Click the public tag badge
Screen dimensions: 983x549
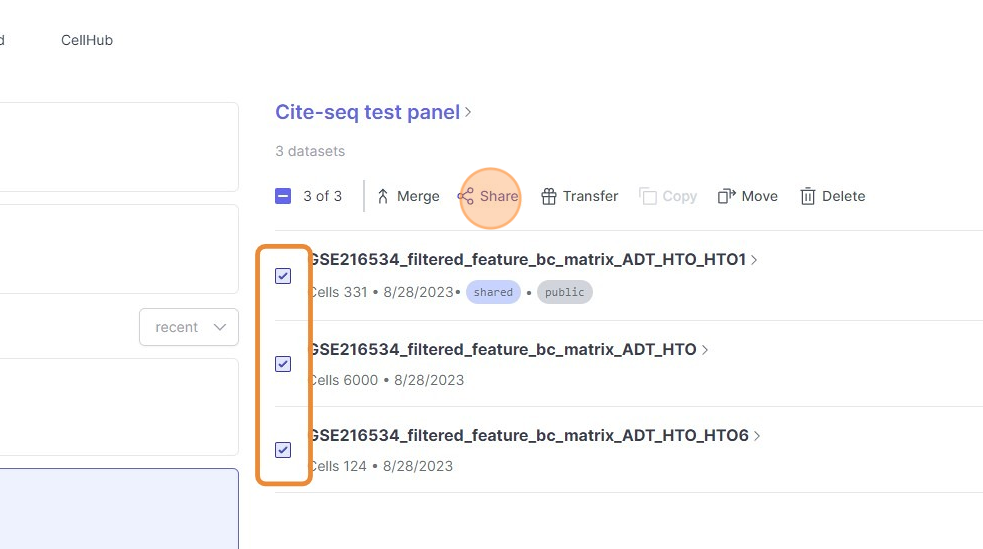tap(565, 292)
